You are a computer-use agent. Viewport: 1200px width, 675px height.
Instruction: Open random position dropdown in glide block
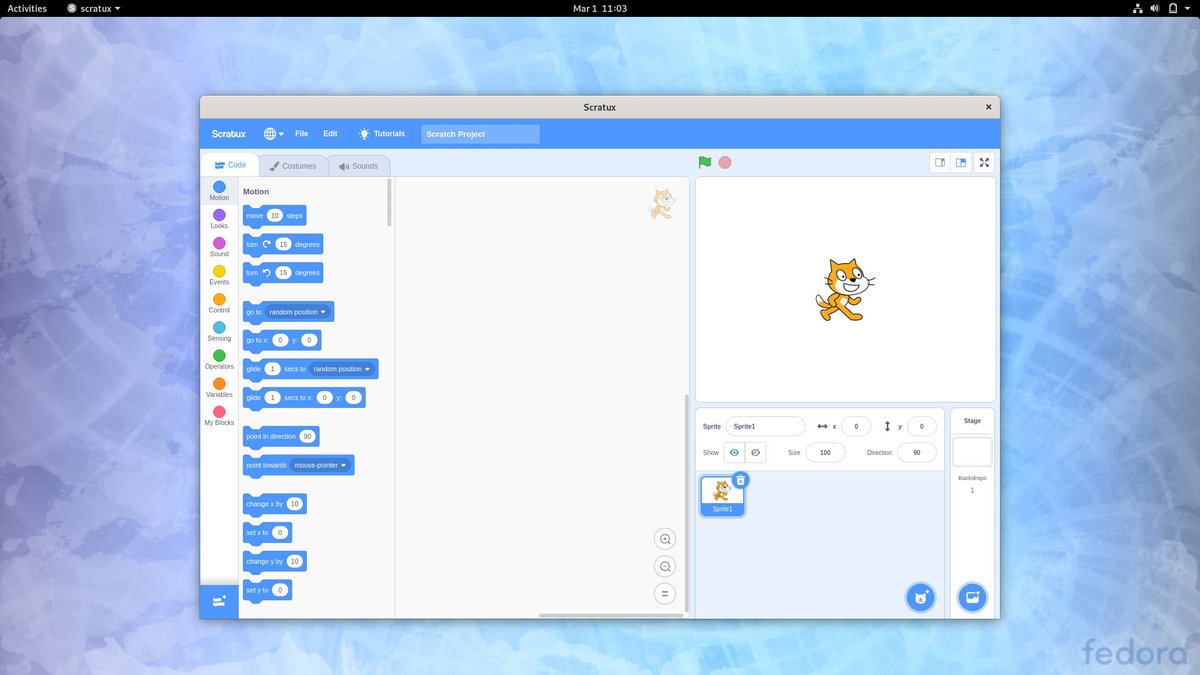pyautogui.click(x=342, y=369)
